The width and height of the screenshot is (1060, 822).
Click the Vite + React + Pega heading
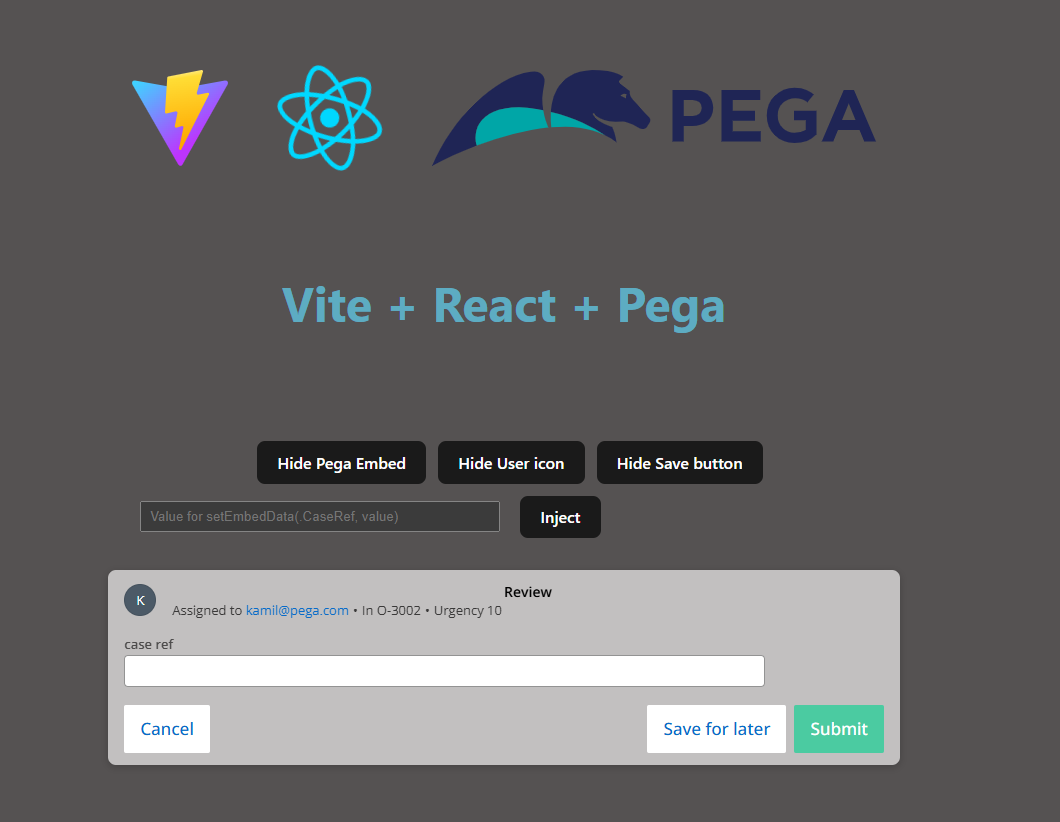click(504, 306)
